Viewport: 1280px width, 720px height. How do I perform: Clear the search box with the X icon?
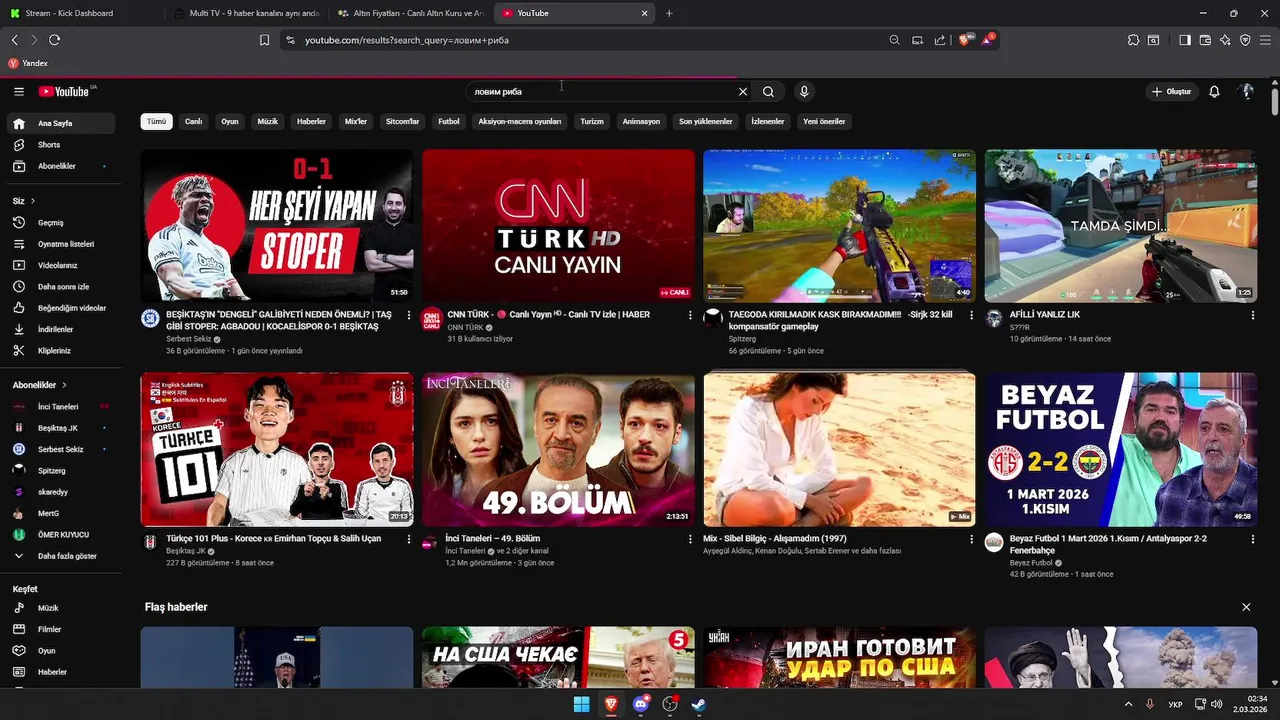pos(743,91)
